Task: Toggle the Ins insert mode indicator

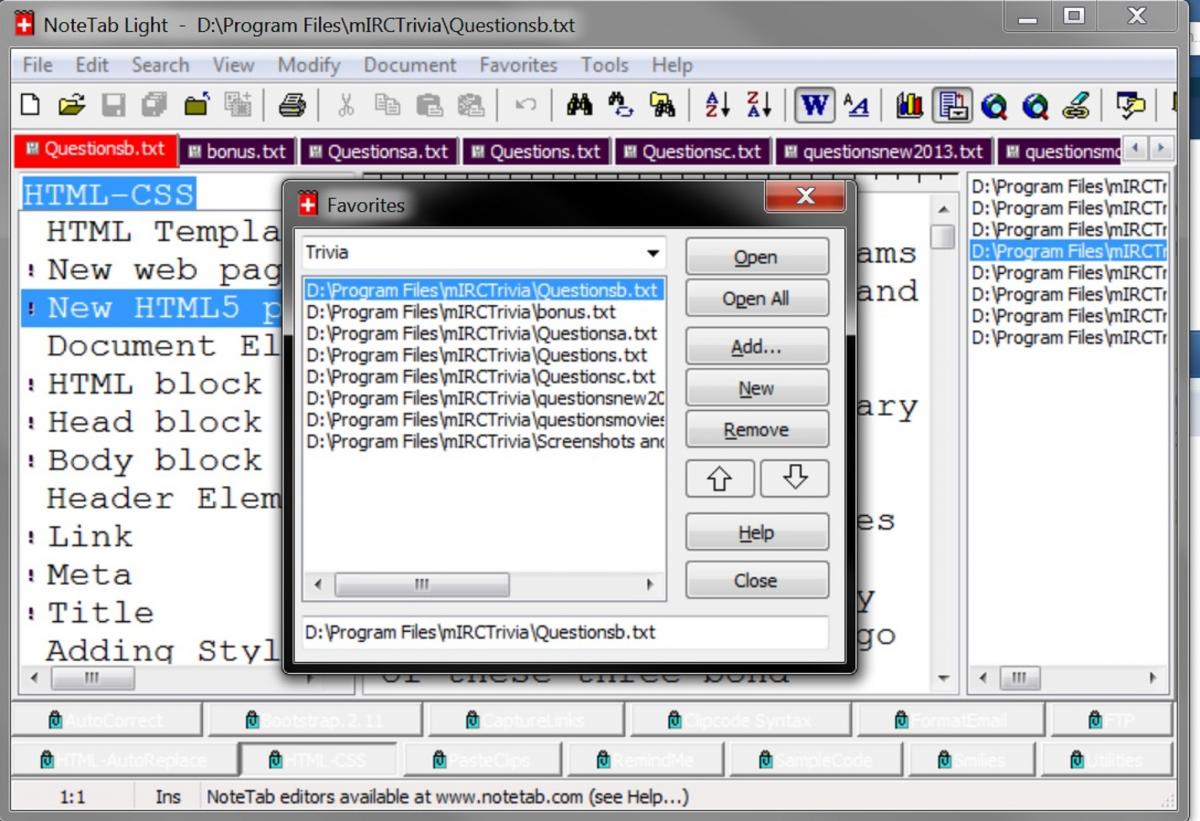Action: click(168, 797)
